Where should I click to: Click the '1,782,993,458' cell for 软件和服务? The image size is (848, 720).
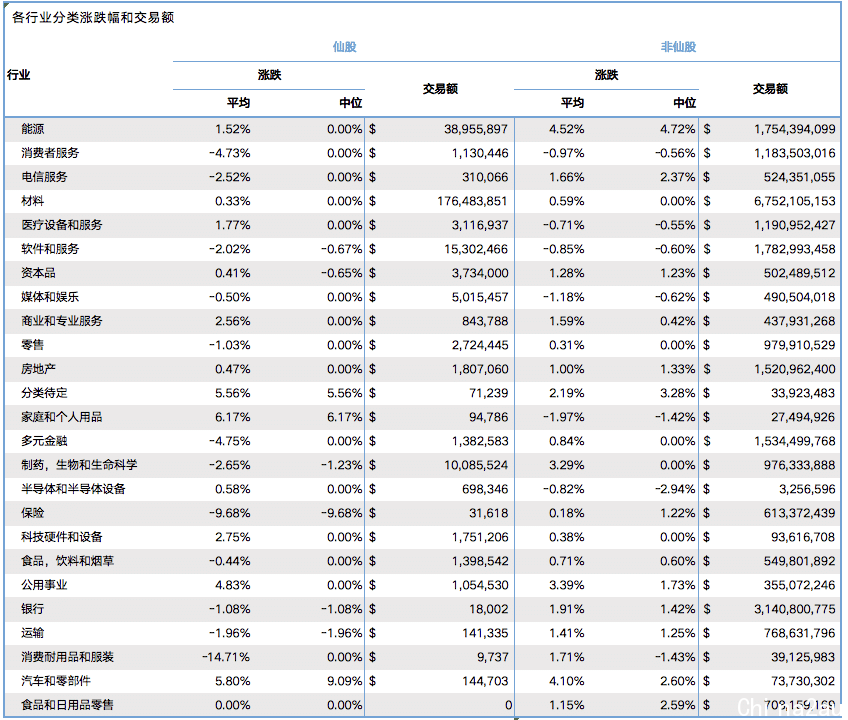[x=794, y=249]
